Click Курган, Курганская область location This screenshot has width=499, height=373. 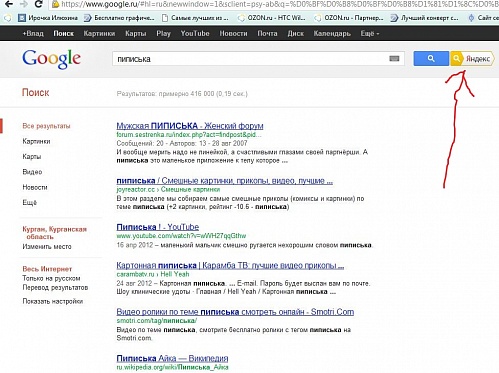point(54,233)
